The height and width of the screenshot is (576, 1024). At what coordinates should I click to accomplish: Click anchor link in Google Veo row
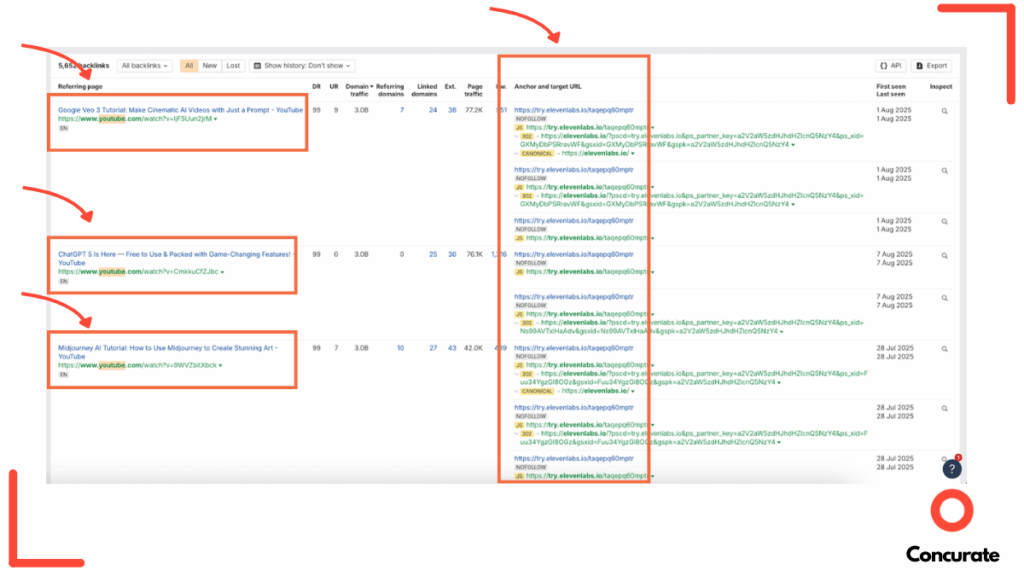[573, 110]
